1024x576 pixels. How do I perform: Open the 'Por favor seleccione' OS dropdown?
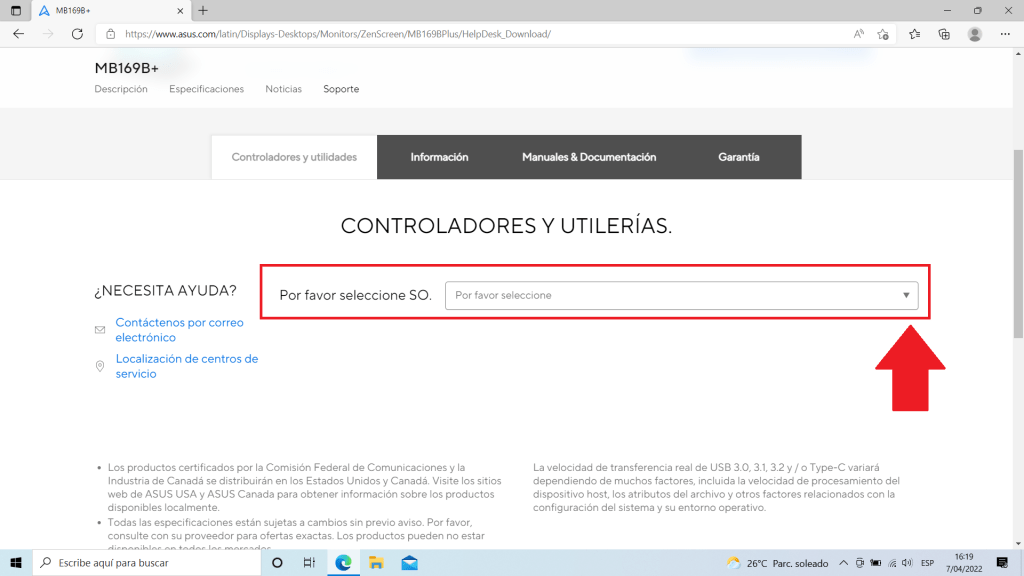click(x=681, y=296)
